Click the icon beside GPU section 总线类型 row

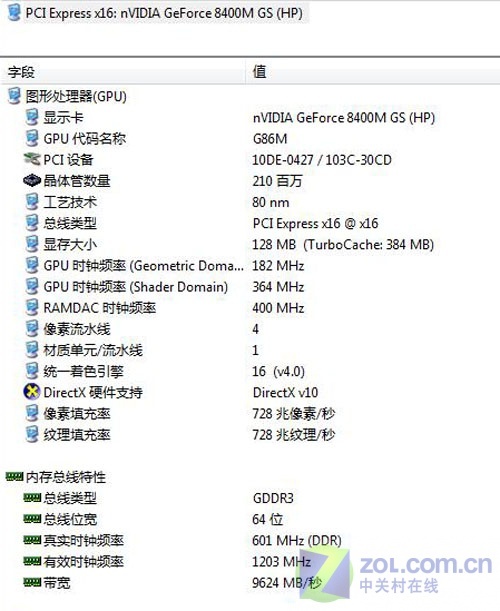32,223
